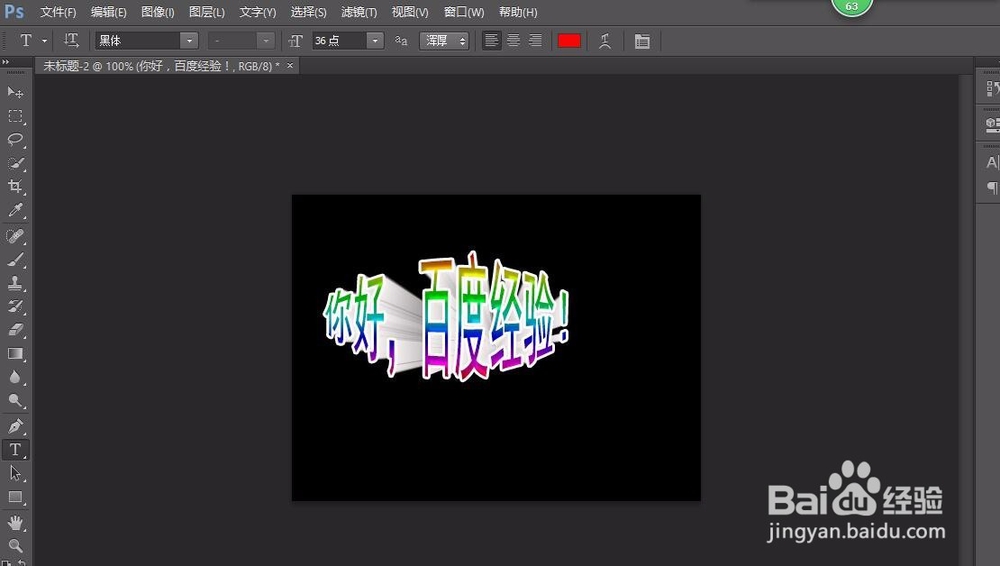The height and width of the screenshot is (566, 1000).
Task: Open the 文字(Y) menu
Action: tap(258, 12)
